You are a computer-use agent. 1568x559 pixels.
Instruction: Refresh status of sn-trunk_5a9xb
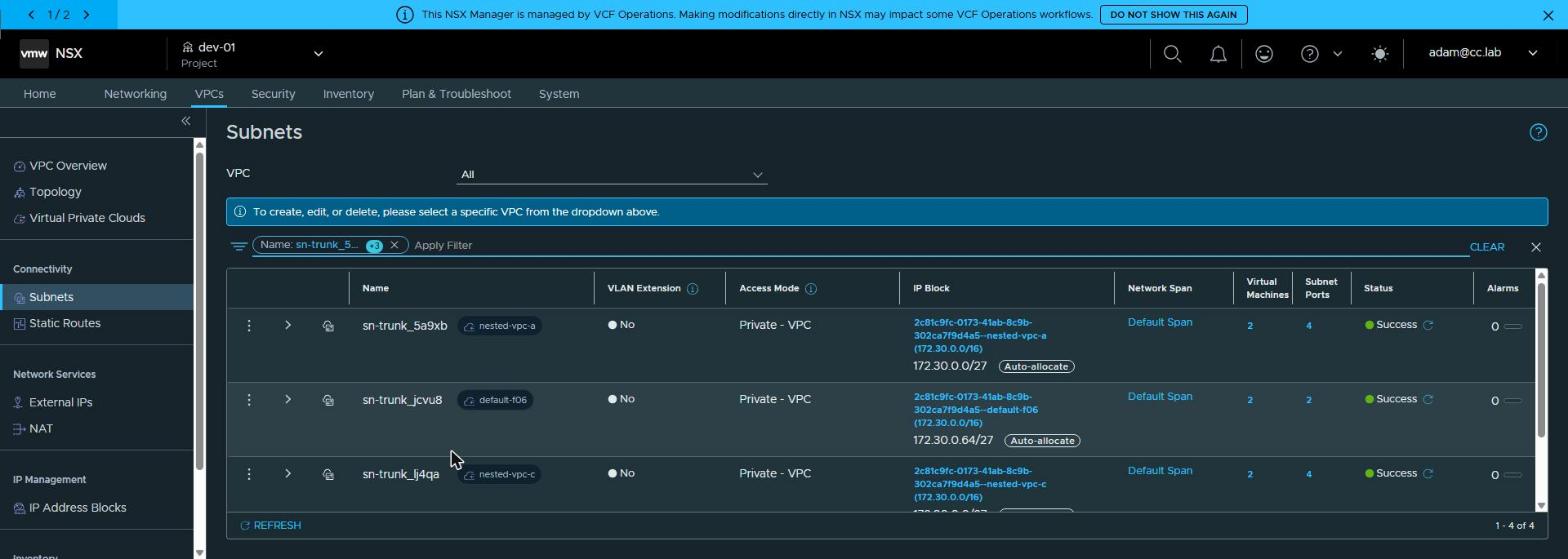[1428, 325]
